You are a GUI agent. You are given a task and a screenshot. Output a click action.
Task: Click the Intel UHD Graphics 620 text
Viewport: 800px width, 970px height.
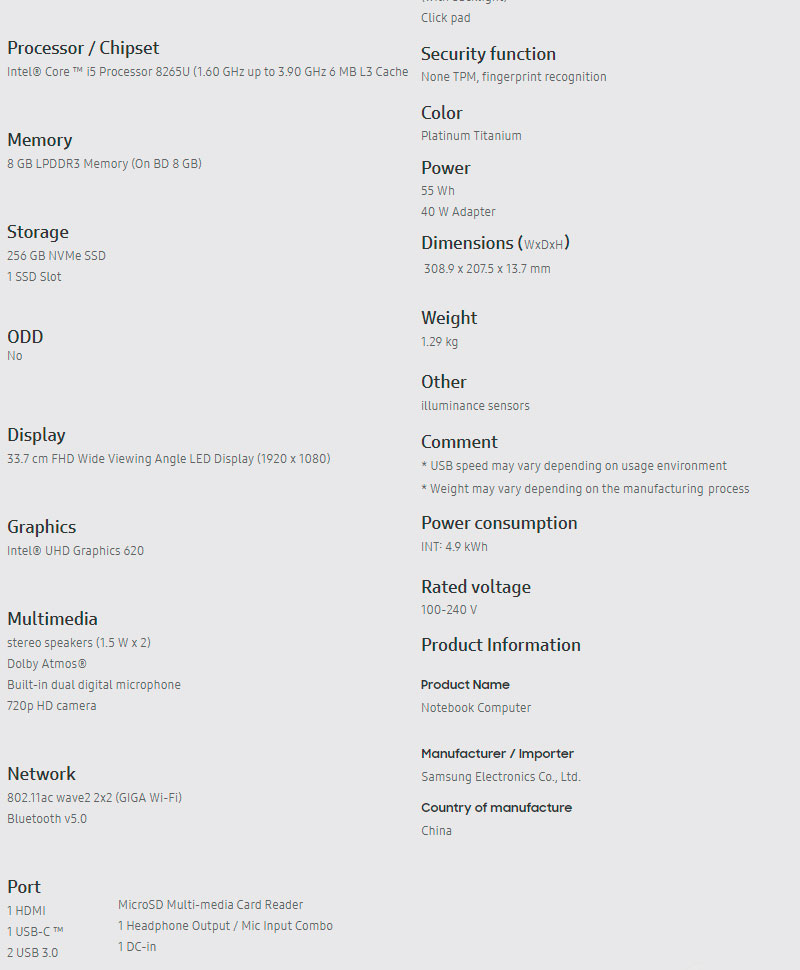pos(75,551)
